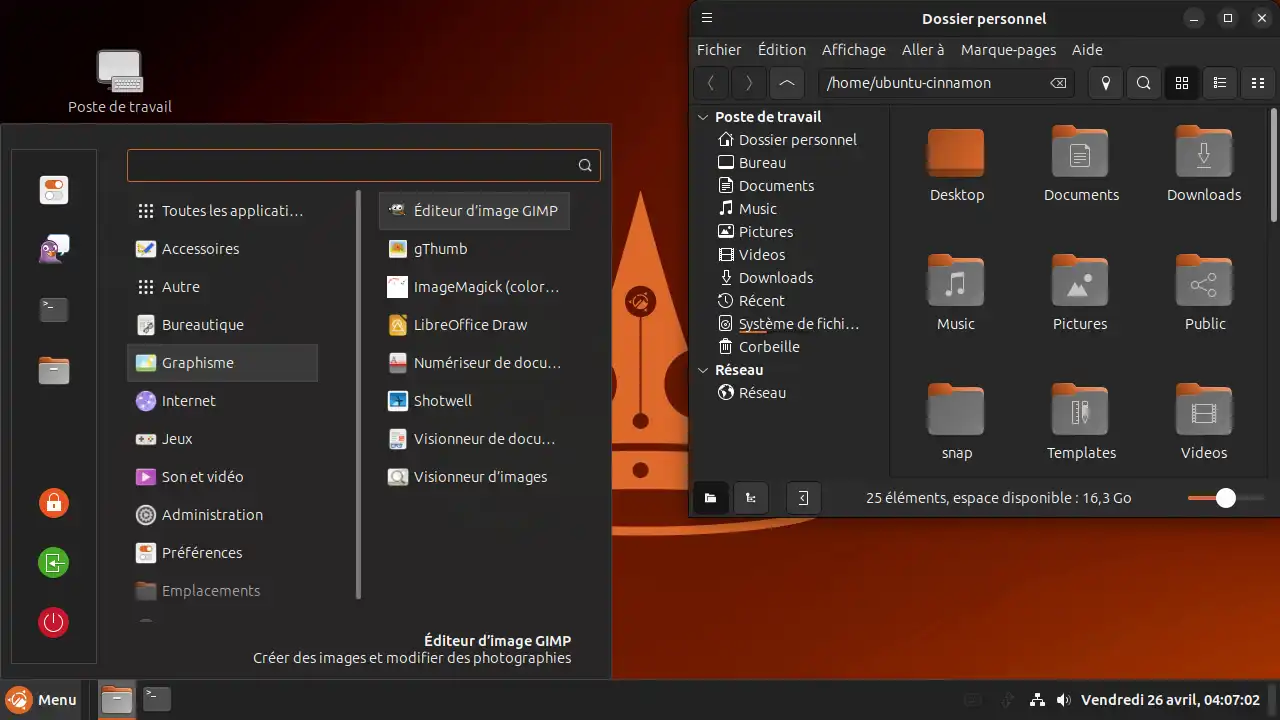The height and width of the screenshot is (720, 1280).
Task: Switch to list view
Action: [x=1220, y=83]
